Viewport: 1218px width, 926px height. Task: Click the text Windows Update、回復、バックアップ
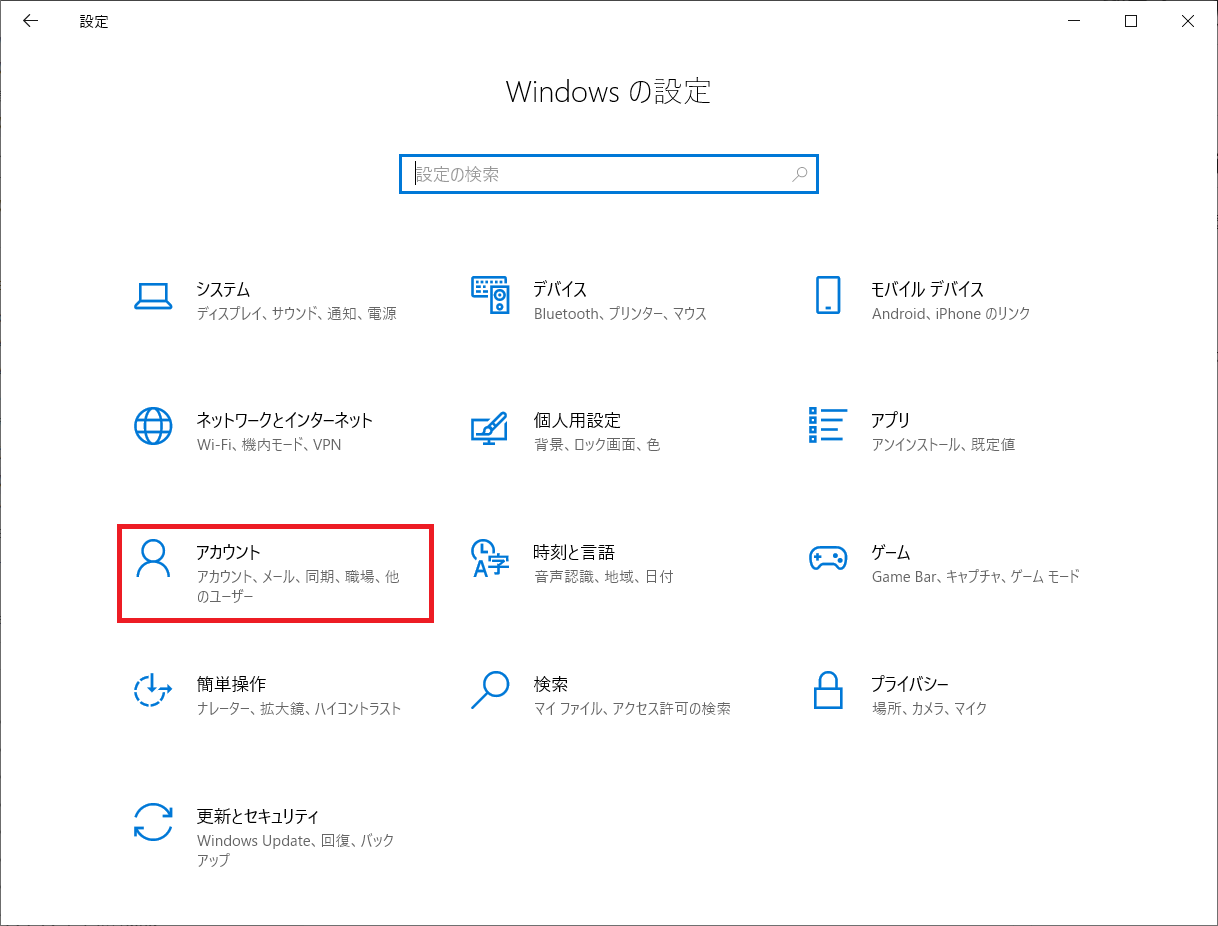[x=296, y=850]
